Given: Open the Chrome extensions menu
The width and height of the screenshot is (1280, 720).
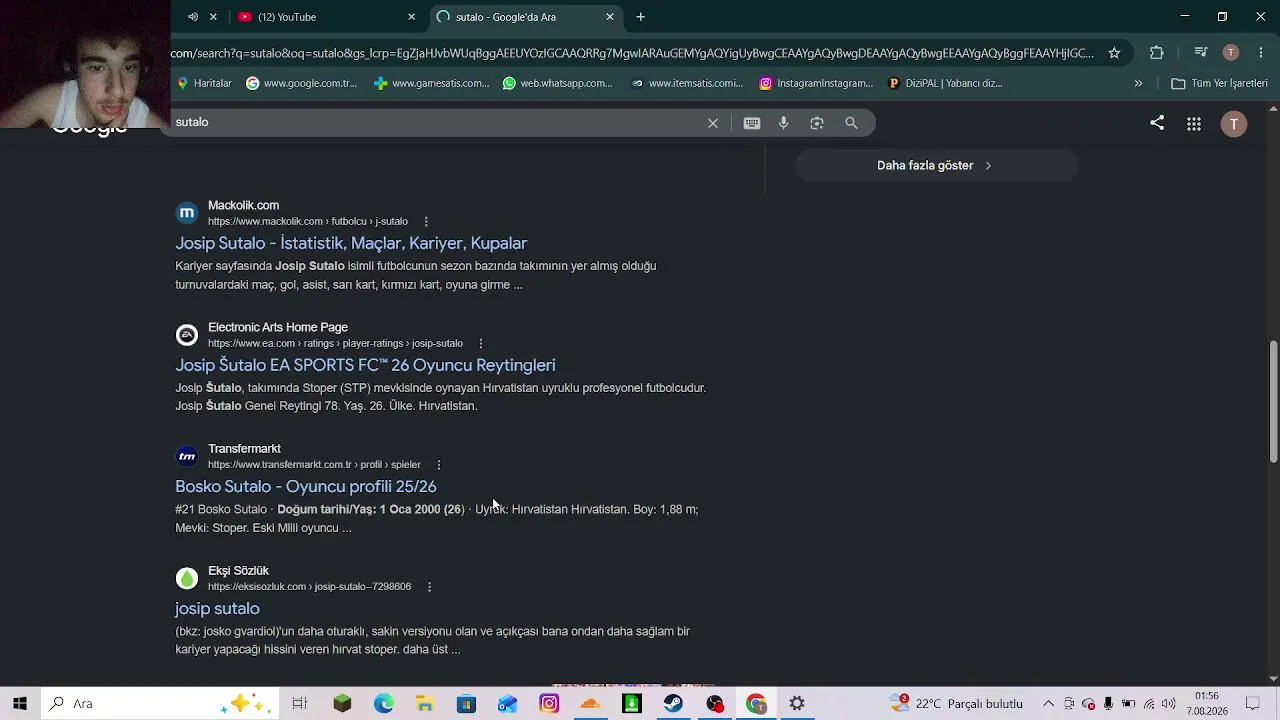Looking at the screenshot, I should coord(1157,53).
